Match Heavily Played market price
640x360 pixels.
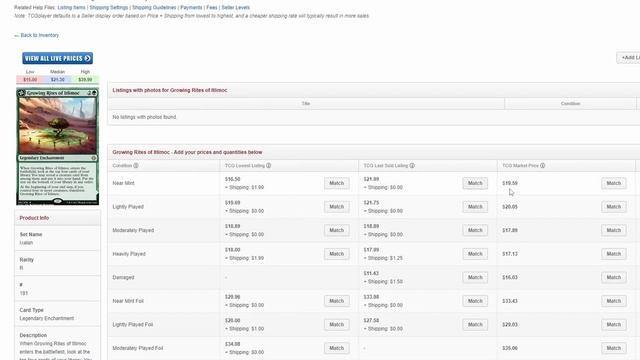613,254
